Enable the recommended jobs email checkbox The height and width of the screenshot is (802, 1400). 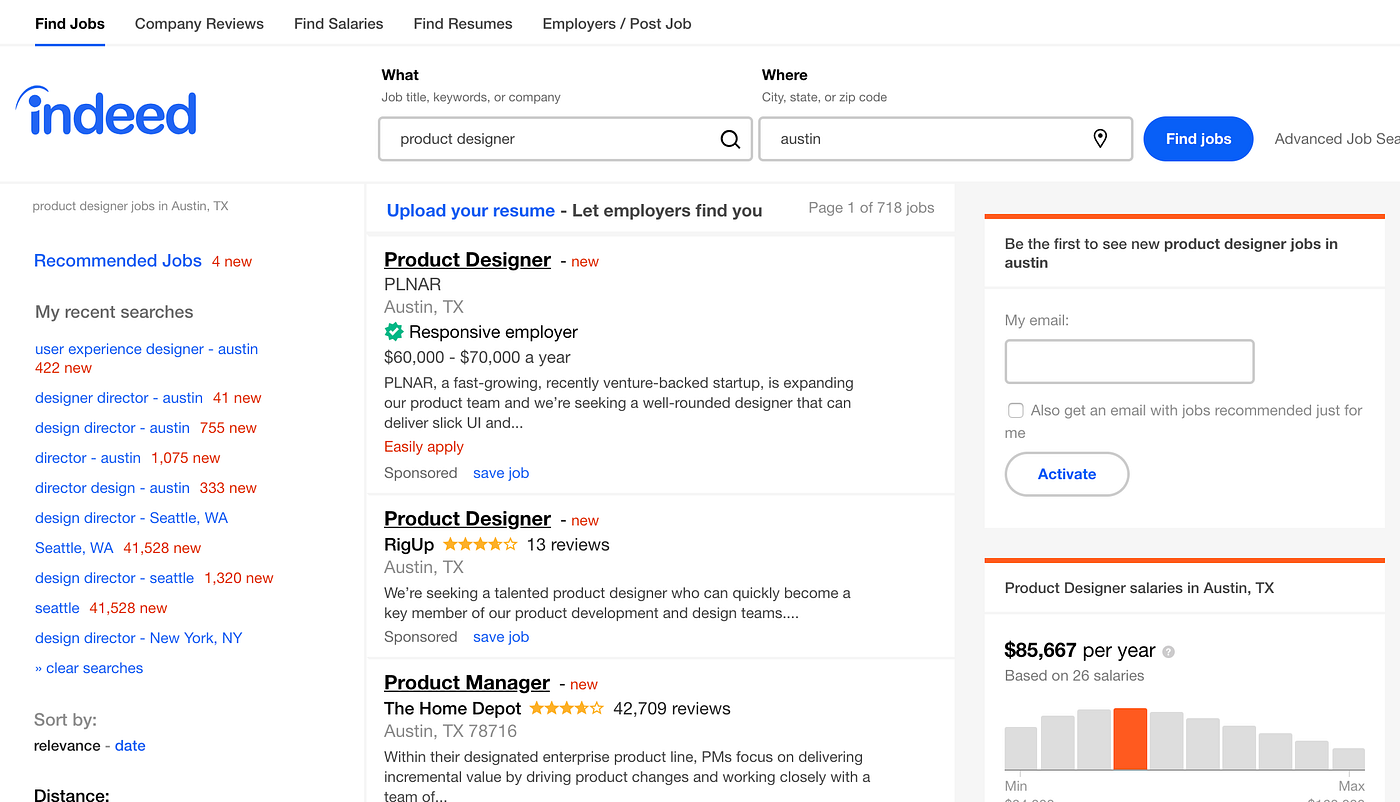pos(1016,411)
